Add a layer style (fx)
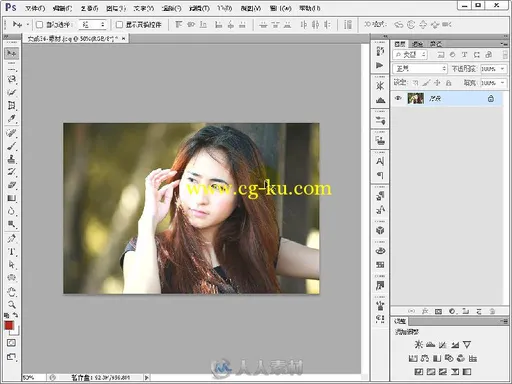Viewport: 512px width, 384px height. tap(425, 311)
